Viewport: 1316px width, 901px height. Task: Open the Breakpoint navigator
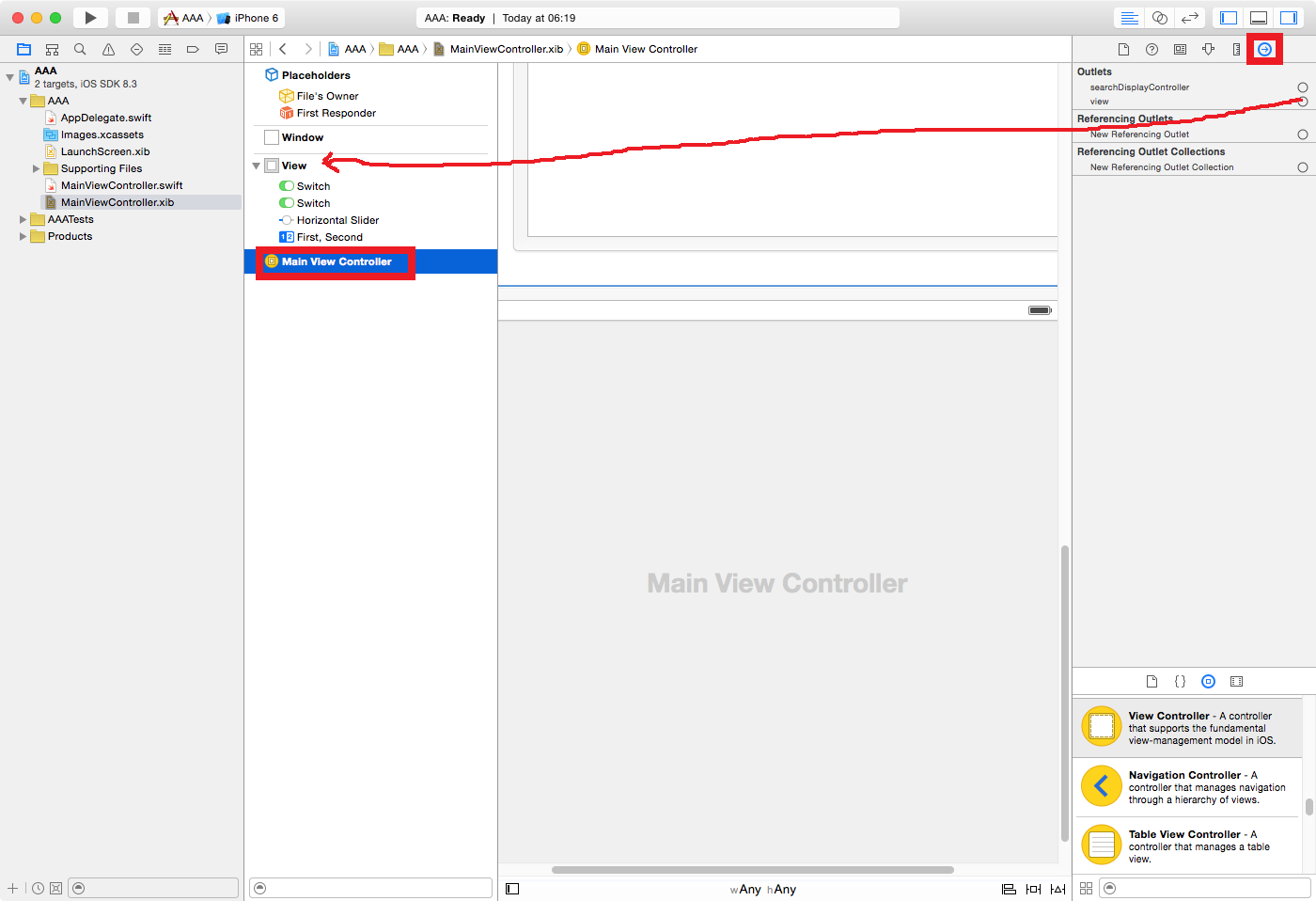[x=193, y=49]
